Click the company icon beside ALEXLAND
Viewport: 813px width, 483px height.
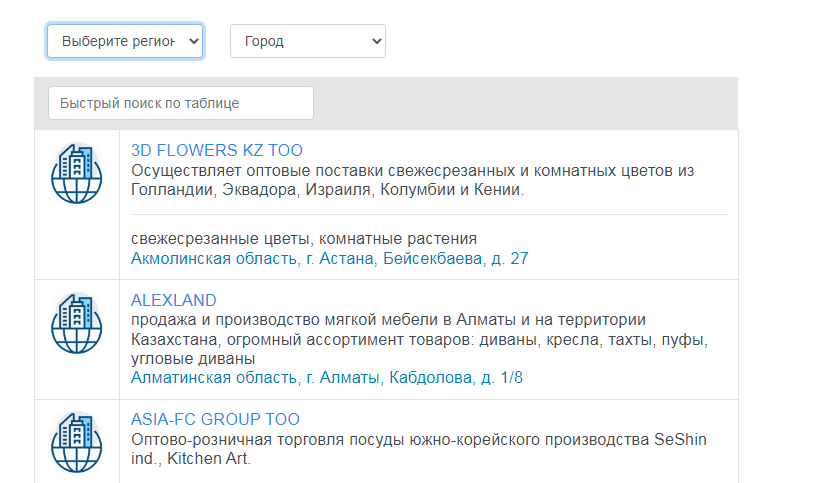[77, 323]
